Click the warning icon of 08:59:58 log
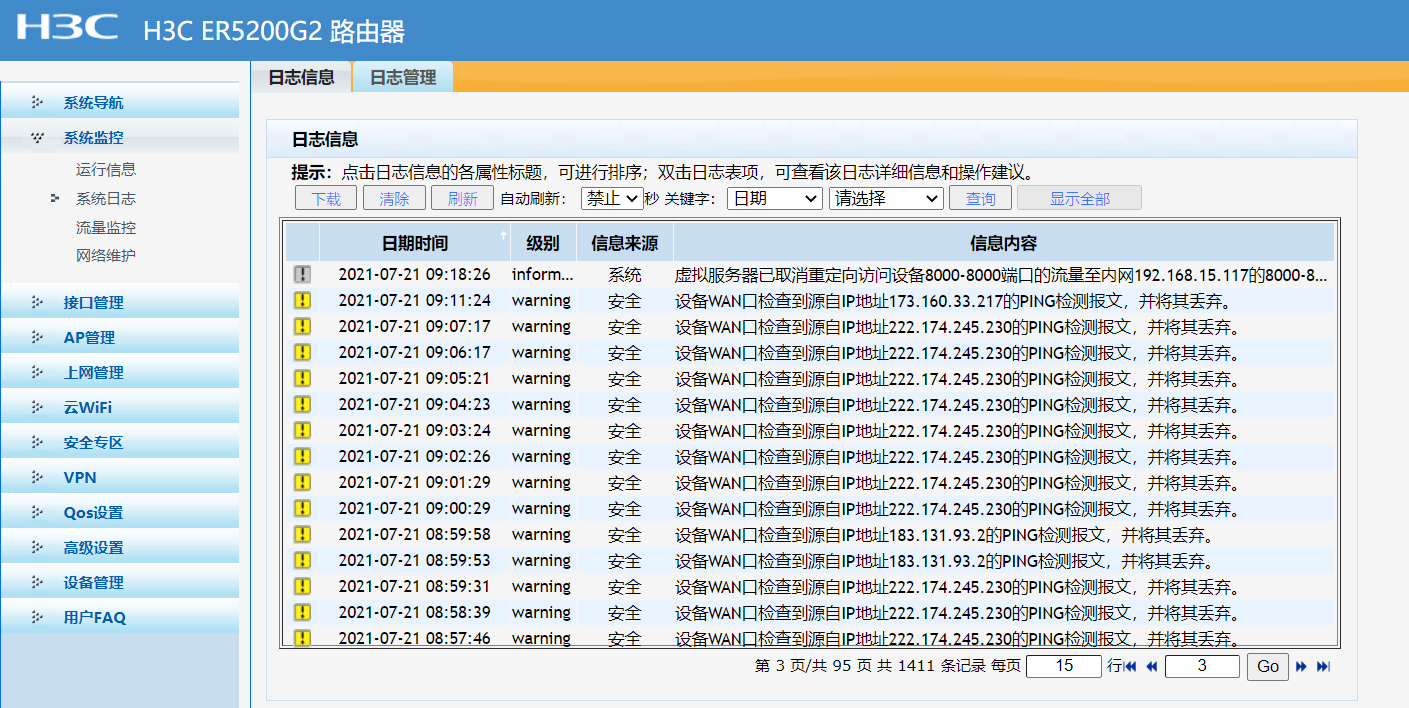This screenshot has height=708, width=1409. click(x=302, y=534)
